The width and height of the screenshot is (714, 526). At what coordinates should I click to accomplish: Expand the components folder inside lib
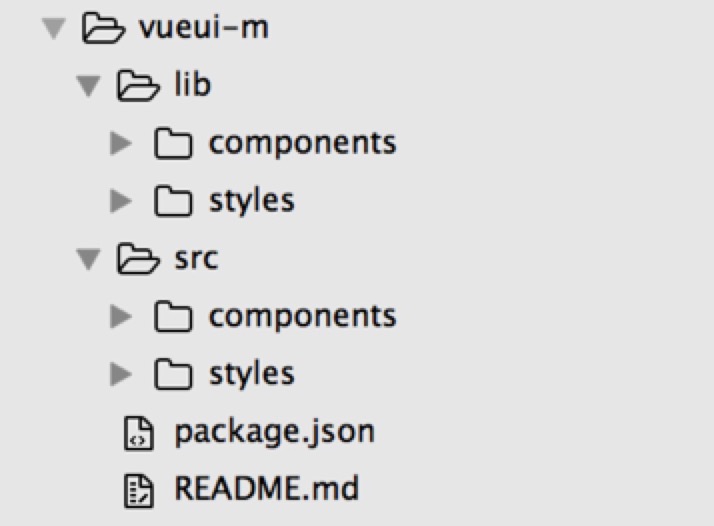(121, 144)
